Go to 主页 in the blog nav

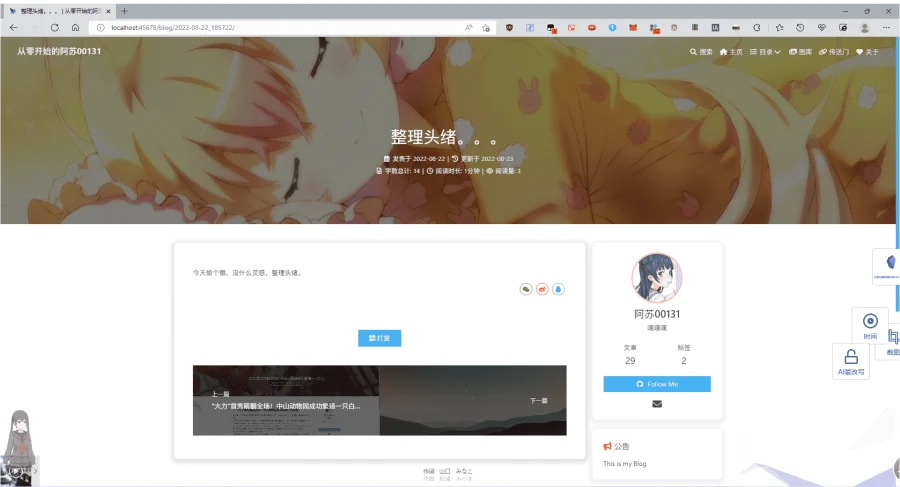(731, 52)
